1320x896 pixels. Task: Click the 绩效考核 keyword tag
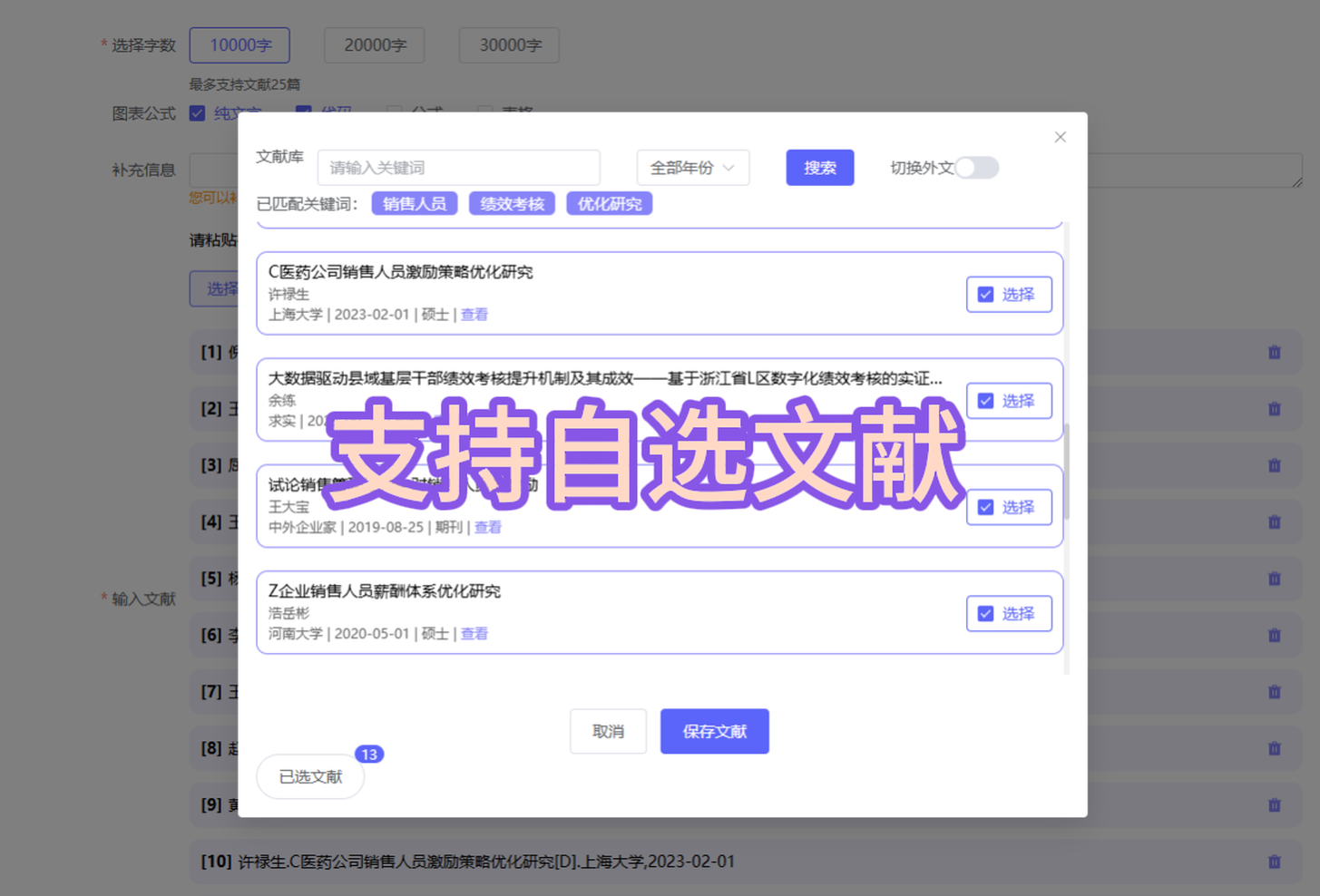pos(512,204)
